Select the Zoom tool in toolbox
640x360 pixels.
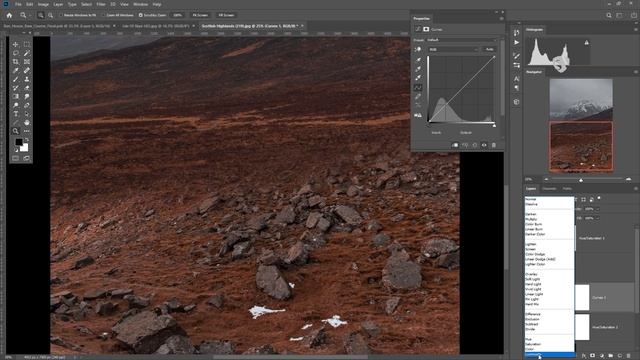coord(16,131)
